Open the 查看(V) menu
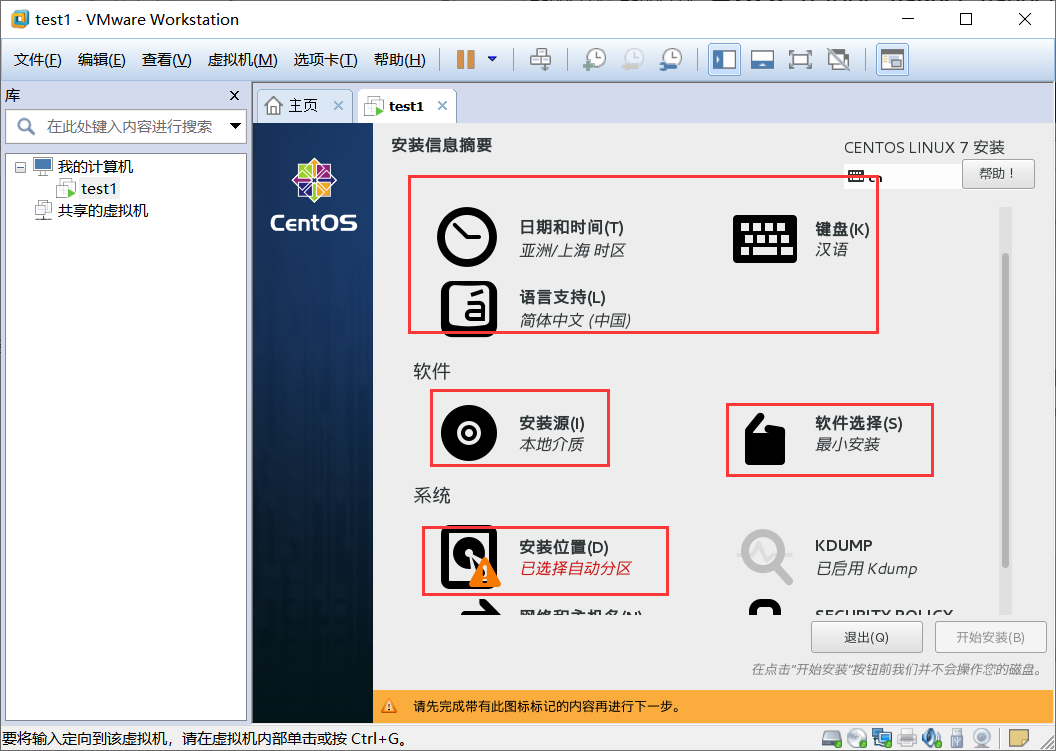Image resolution: width=1056 pixels, height=751 pixels. point(166,60)
